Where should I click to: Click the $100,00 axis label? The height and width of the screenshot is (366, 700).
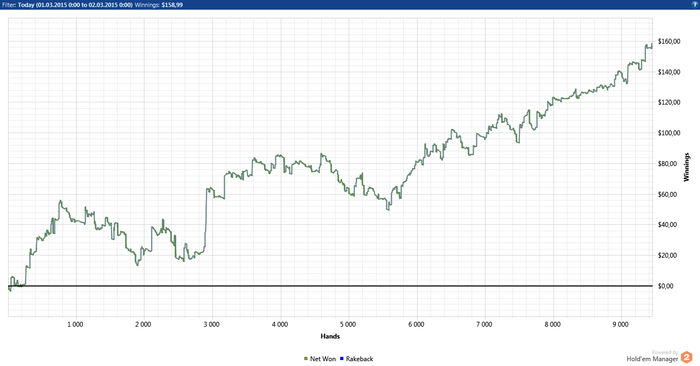point(669,133)
